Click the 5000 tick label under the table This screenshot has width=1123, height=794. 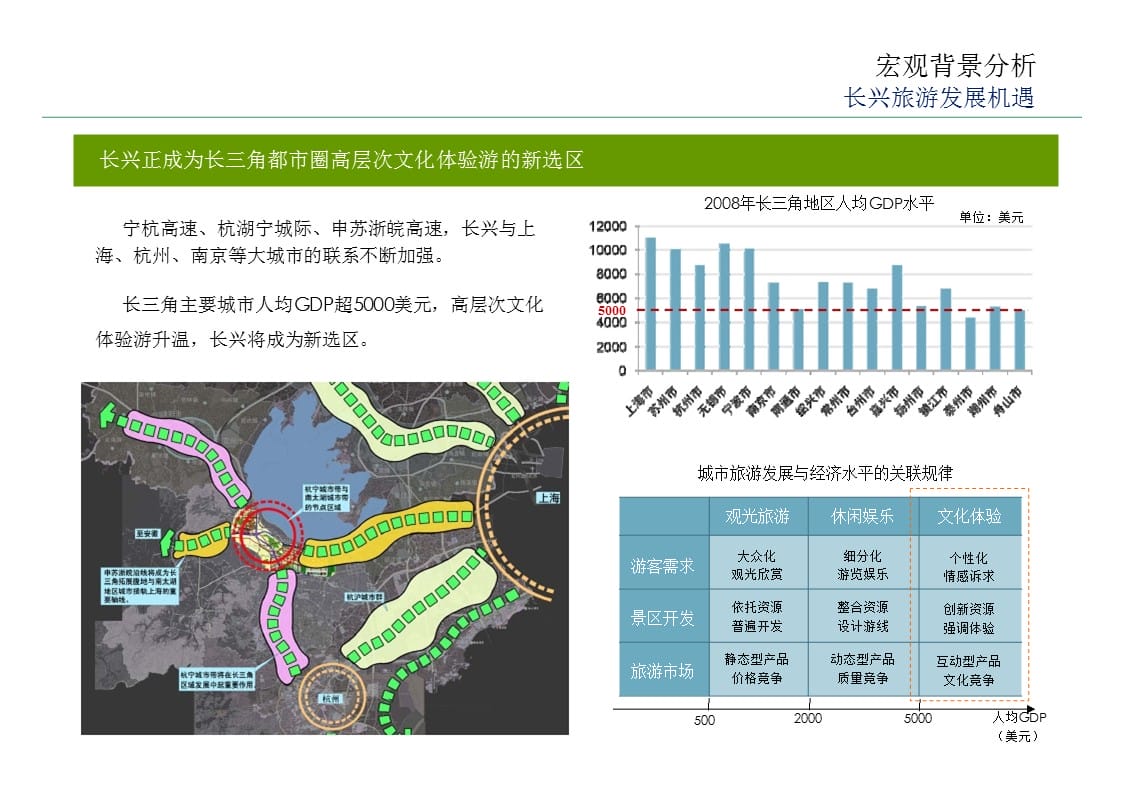click(x=917, y=718)
